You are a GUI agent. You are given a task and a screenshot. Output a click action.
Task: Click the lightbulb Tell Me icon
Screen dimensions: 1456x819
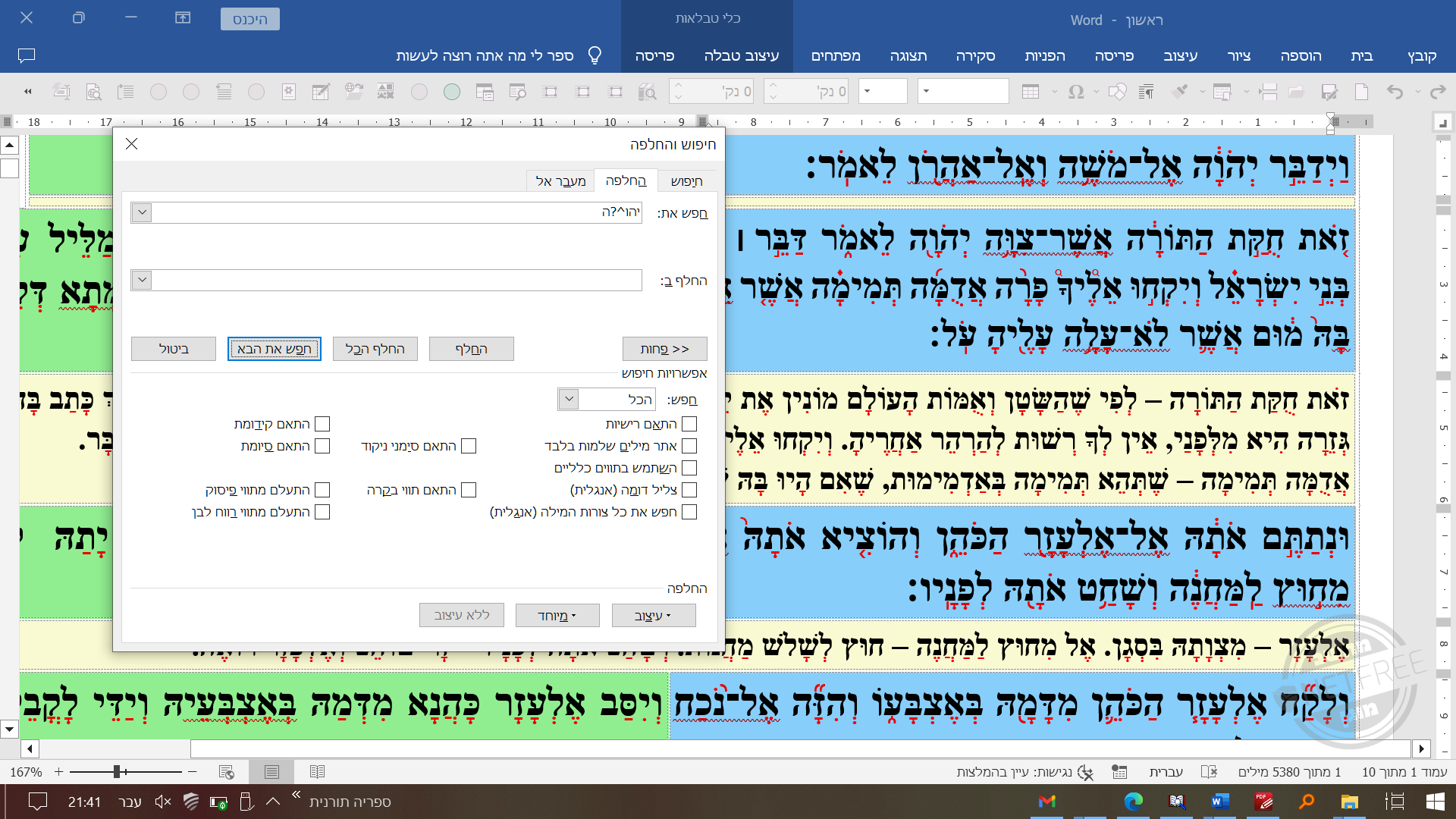(595, 55)
